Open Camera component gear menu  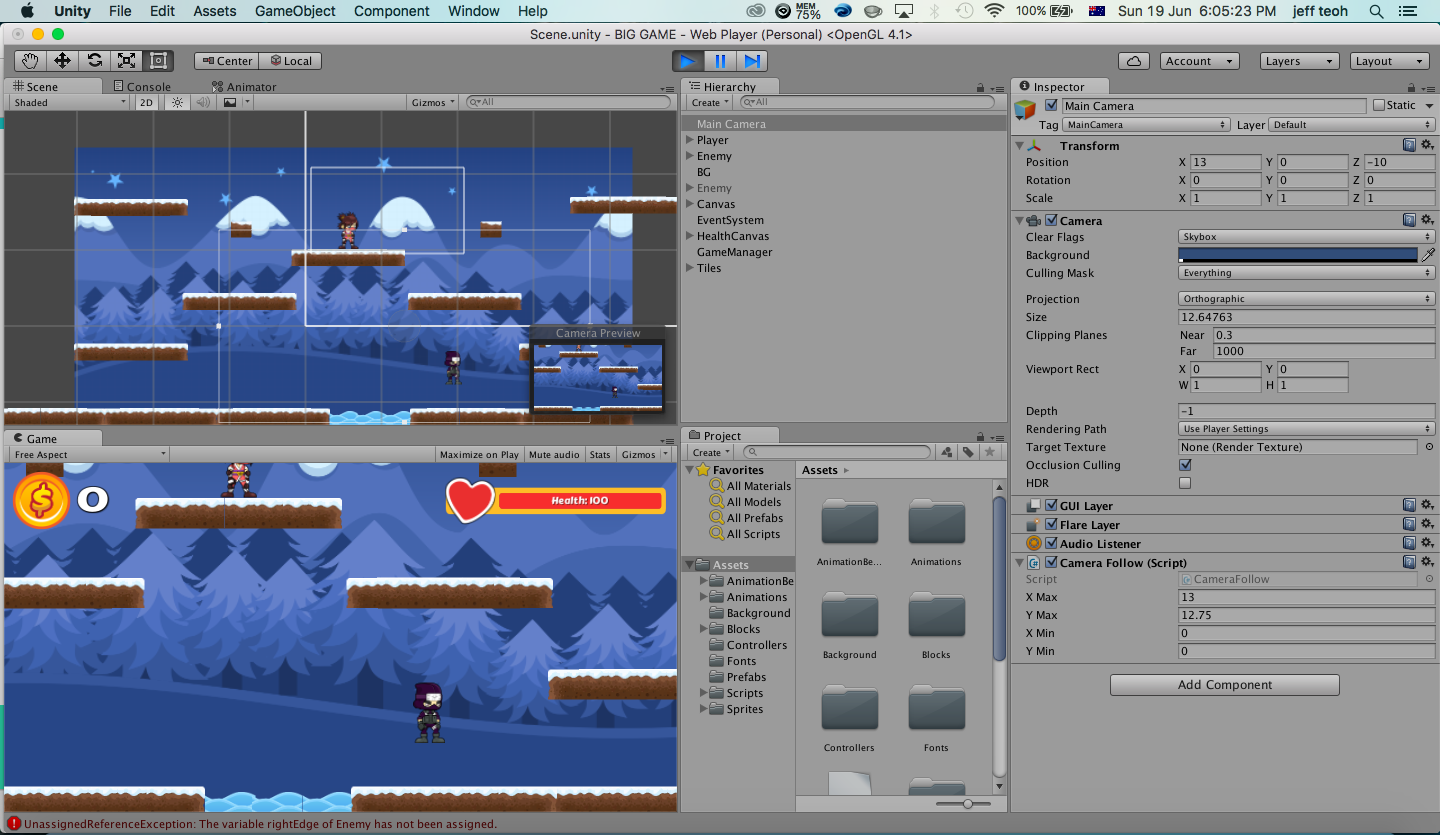click(1427, 220)
